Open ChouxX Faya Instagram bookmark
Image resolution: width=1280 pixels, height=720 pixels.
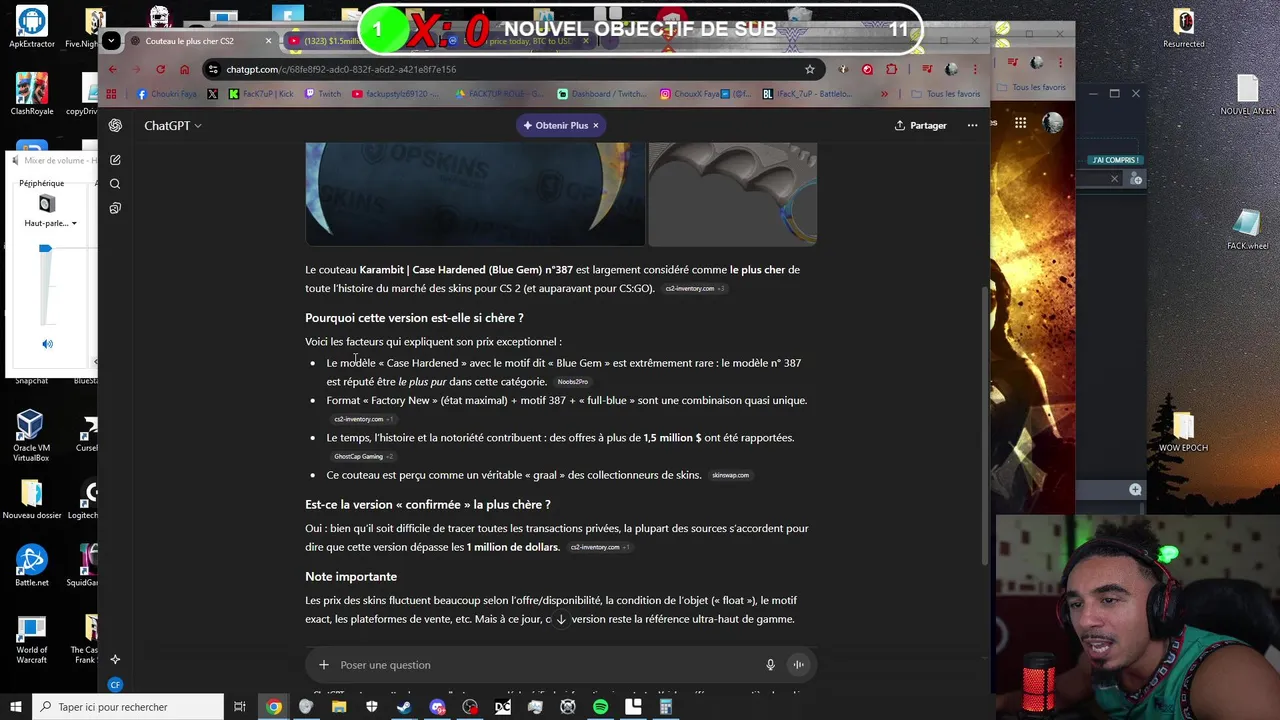pos(705,94)
